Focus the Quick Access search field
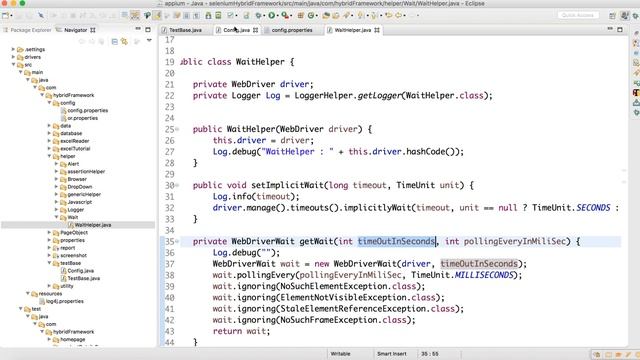640x360 pixels. [x=578, y=15]
